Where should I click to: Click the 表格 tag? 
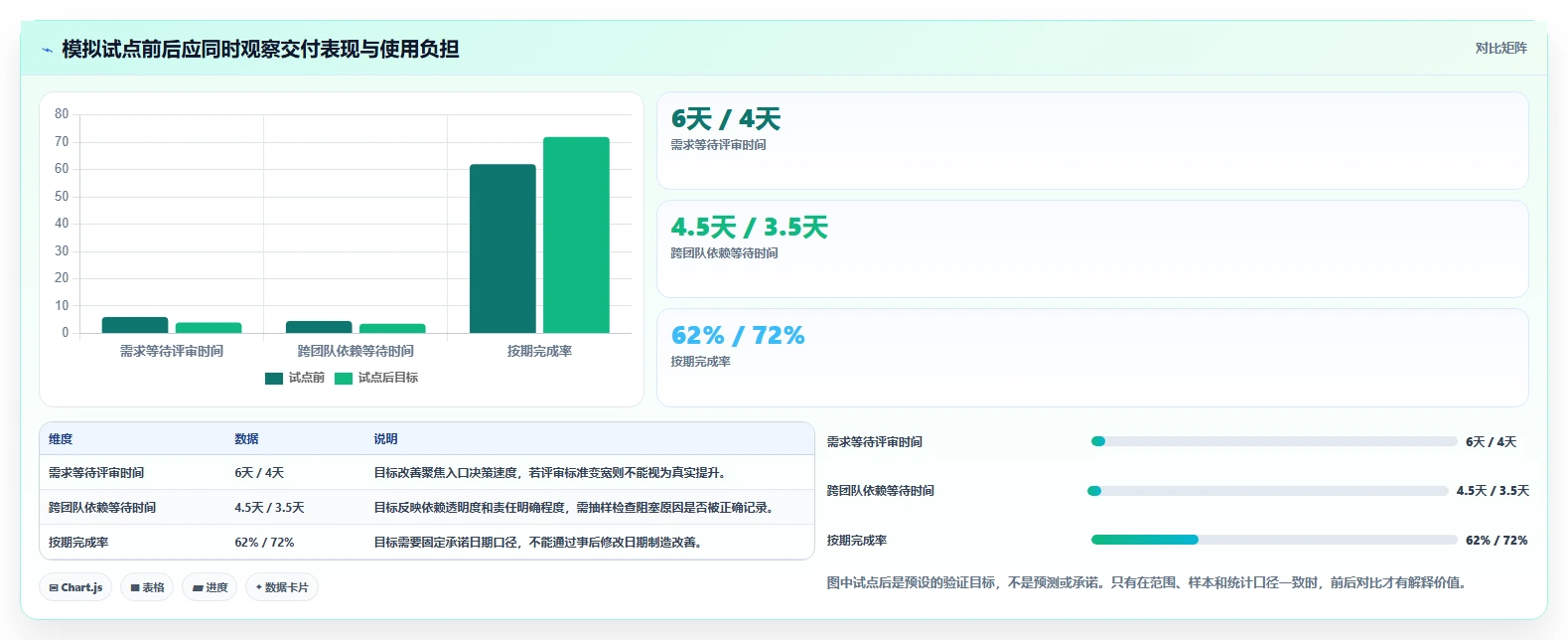(x=147, y=587)
